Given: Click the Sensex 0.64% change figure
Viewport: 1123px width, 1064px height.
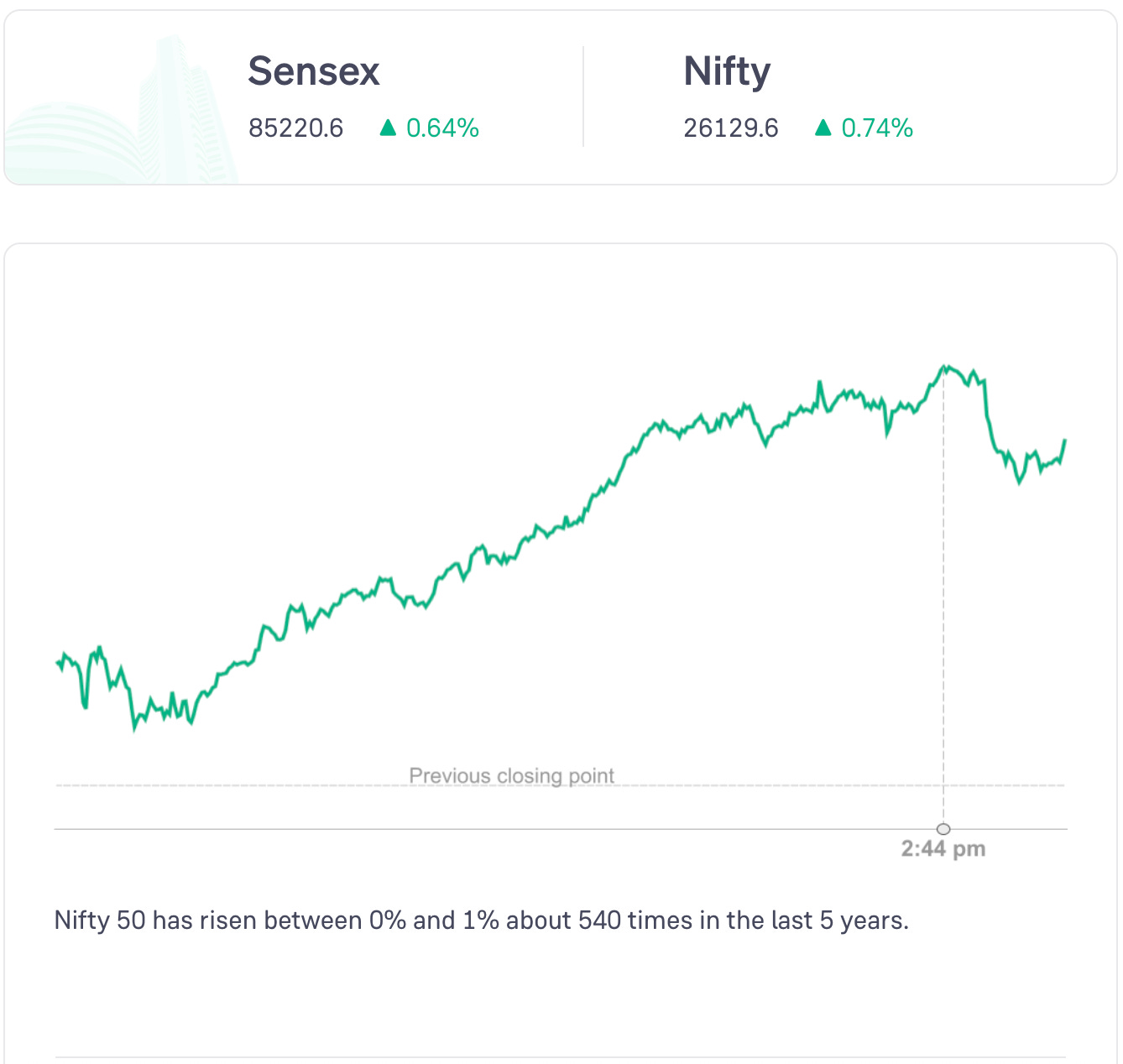Looking at the screenshot, I should pyautogui.click(x=442, y=128).
